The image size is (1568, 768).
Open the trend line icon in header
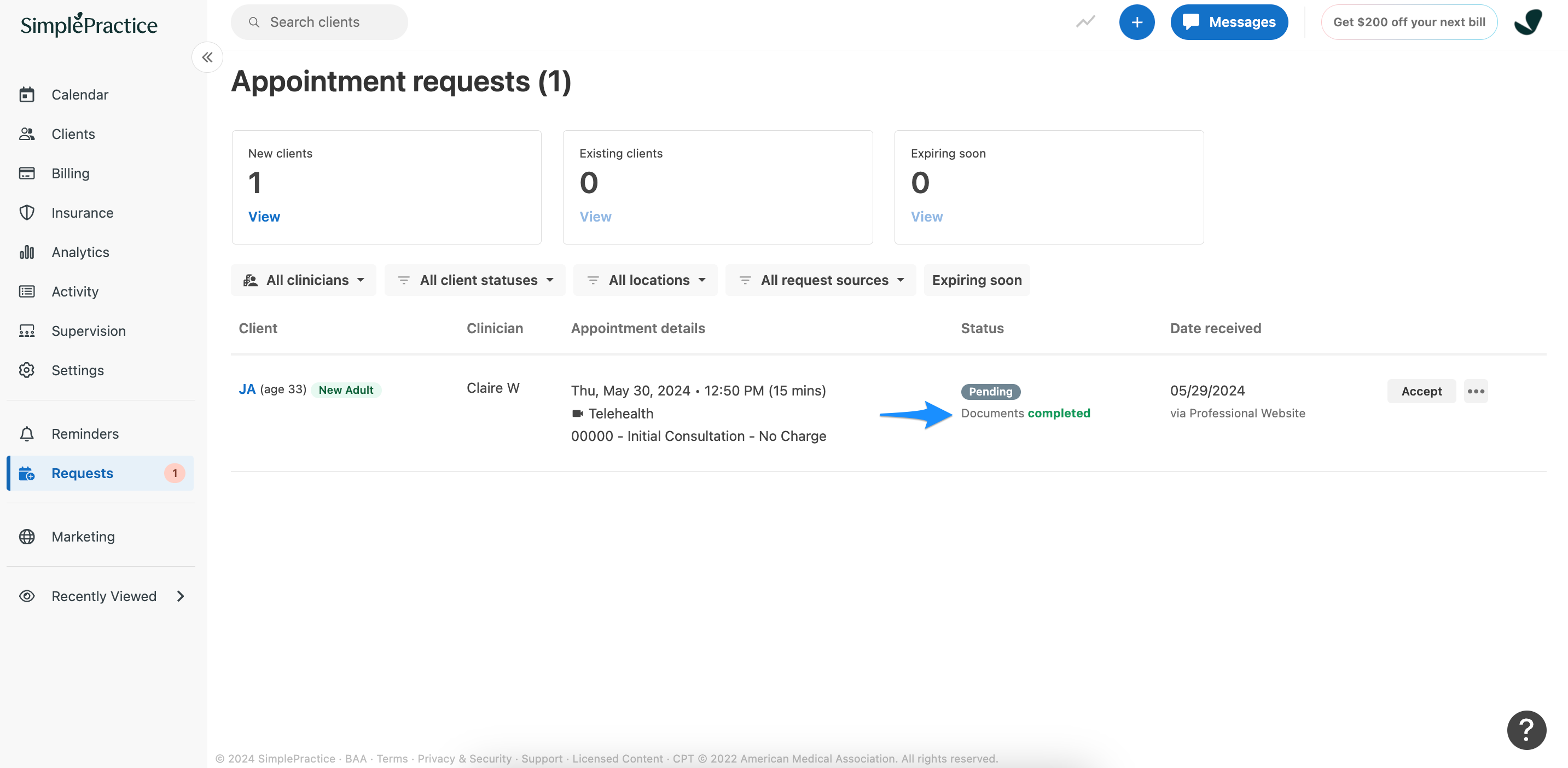point(1085,22)
